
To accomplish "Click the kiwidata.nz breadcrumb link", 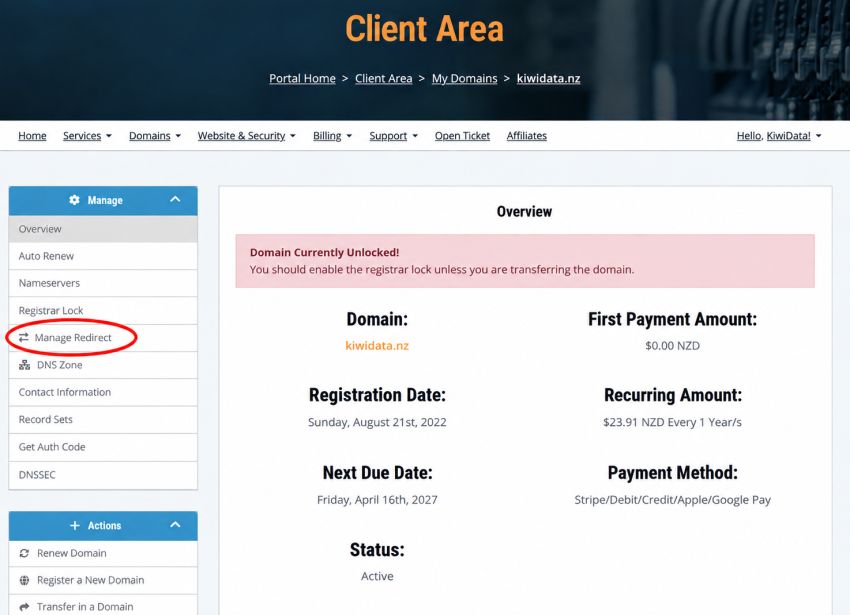I will (x=548, y=79).
